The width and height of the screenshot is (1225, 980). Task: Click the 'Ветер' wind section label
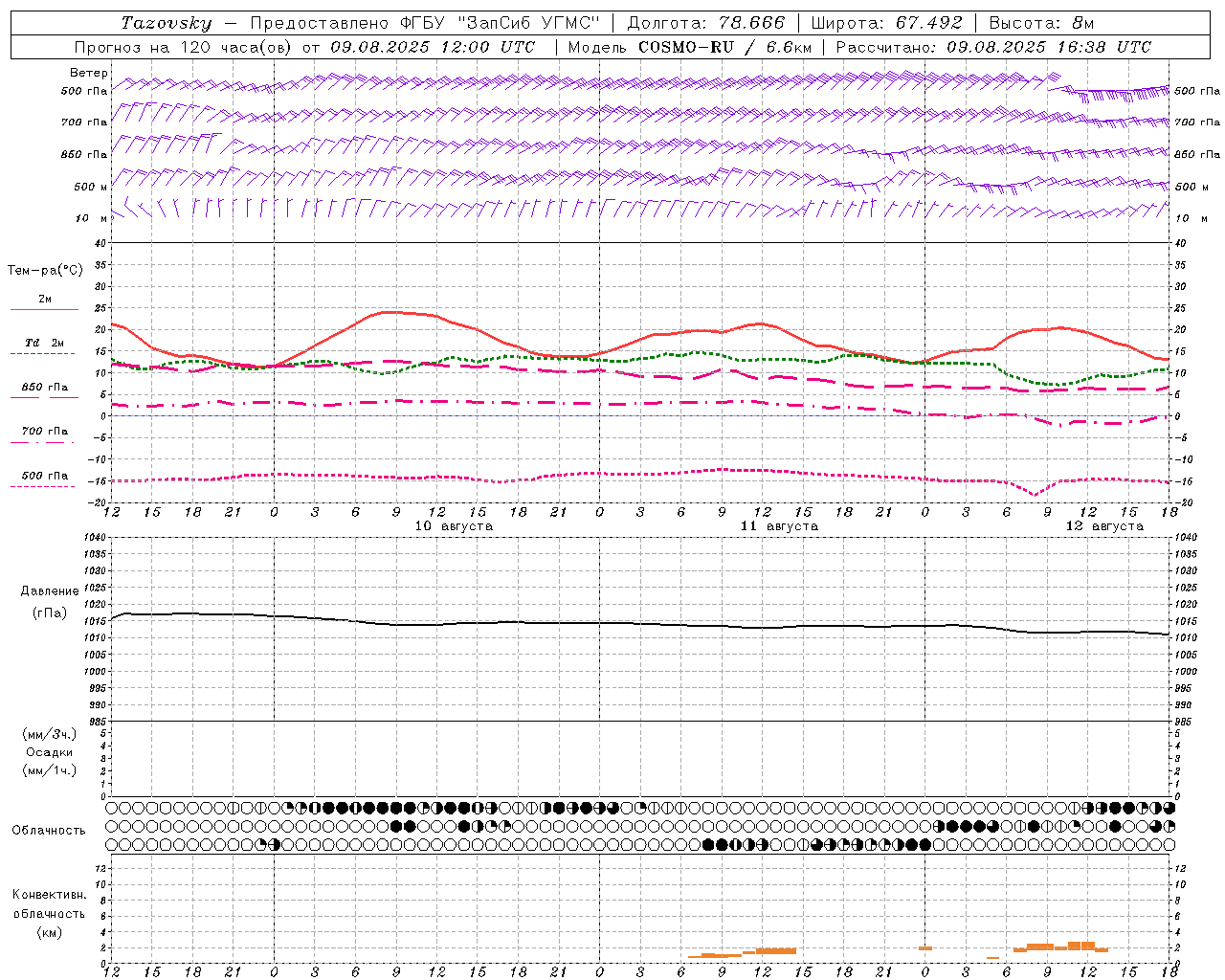coord(88,73)
